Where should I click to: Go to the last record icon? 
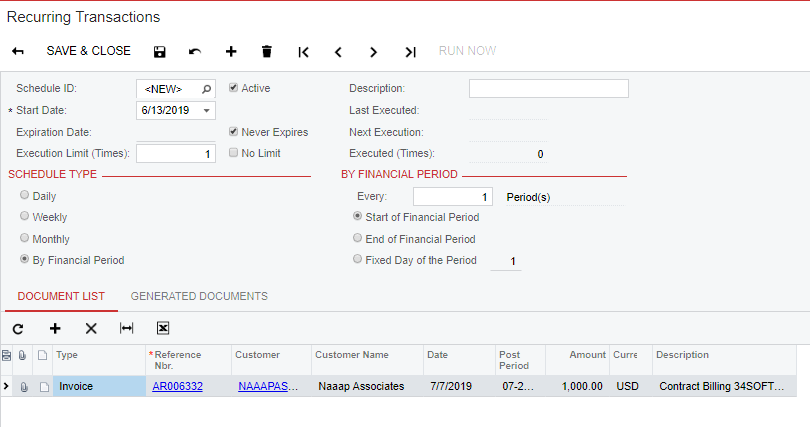pyautogui.click(x=410, y=52)
